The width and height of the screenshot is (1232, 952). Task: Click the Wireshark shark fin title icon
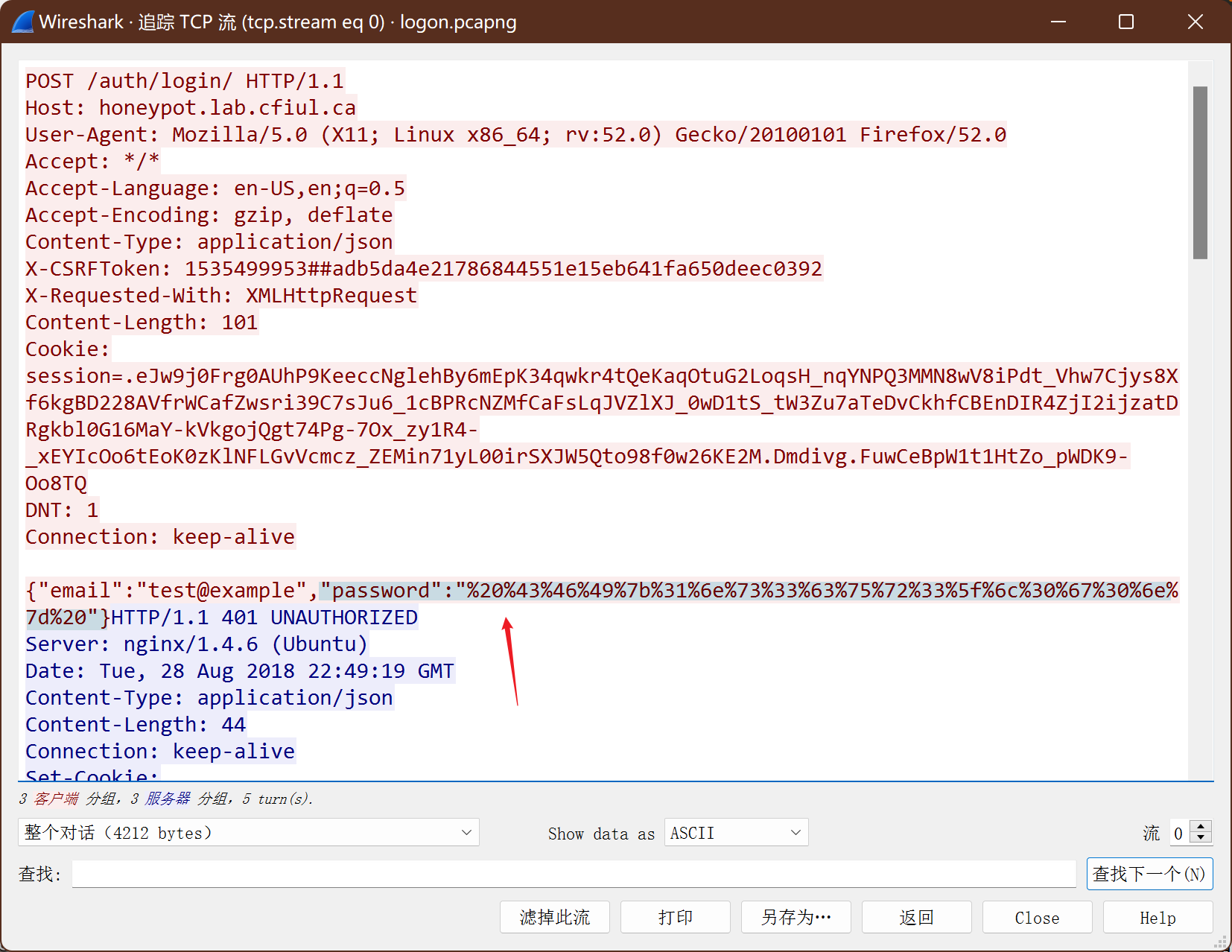tap(22, 22)
